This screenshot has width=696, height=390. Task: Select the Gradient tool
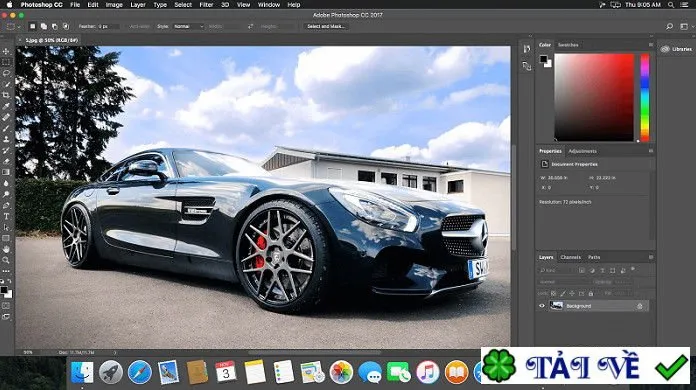click(6, 172)
